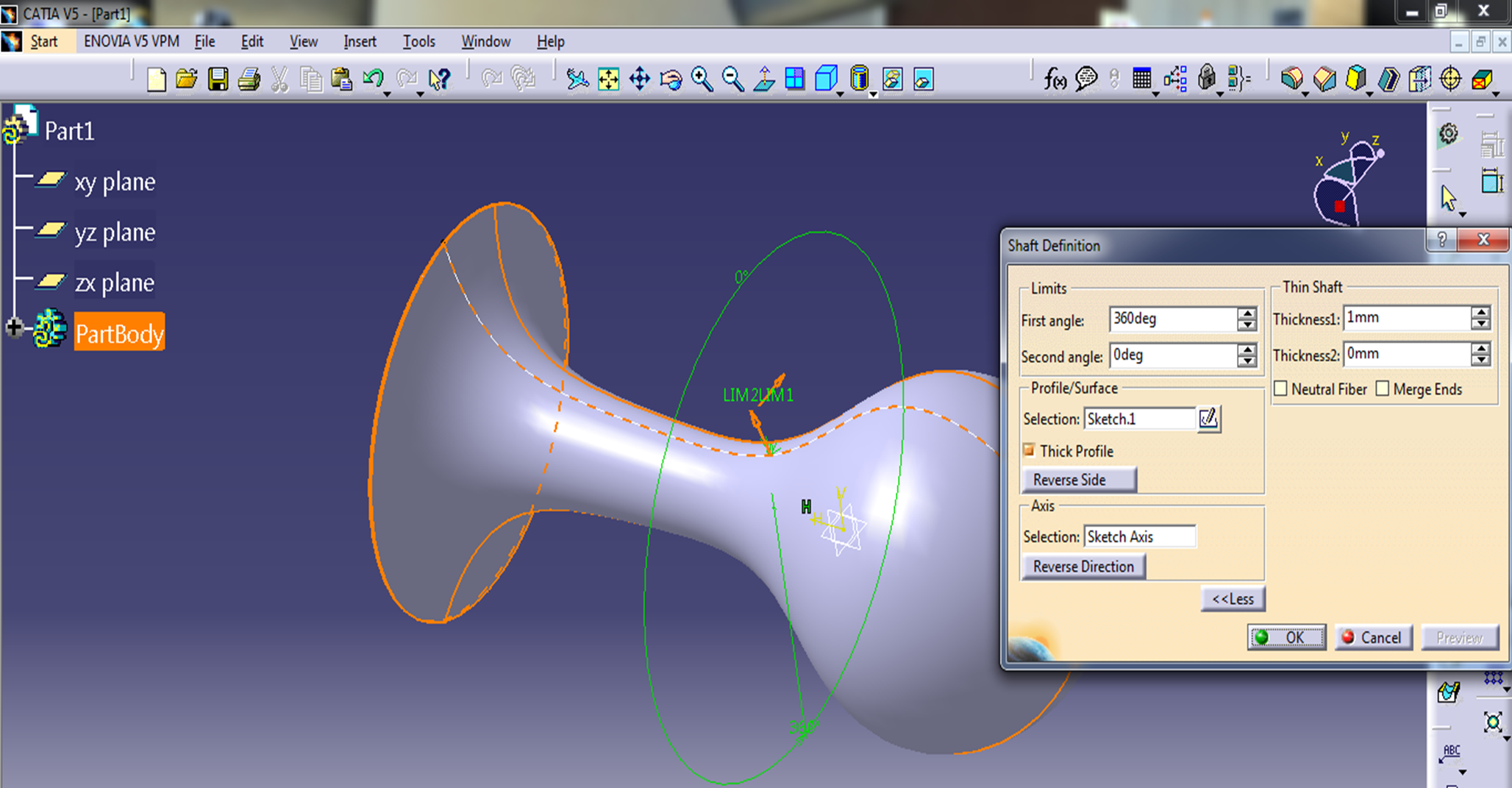Expand the PartBody tree node

tap(14, 327)
